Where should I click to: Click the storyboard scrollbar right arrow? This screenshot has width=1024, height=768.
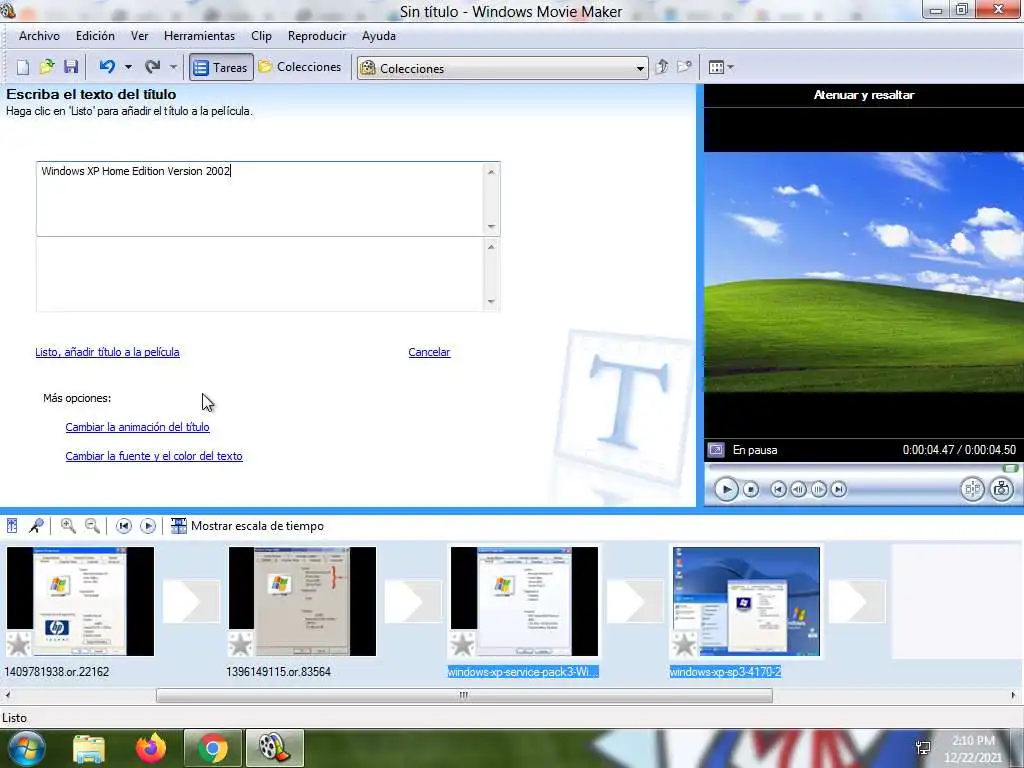click(x=1014, y=696)
